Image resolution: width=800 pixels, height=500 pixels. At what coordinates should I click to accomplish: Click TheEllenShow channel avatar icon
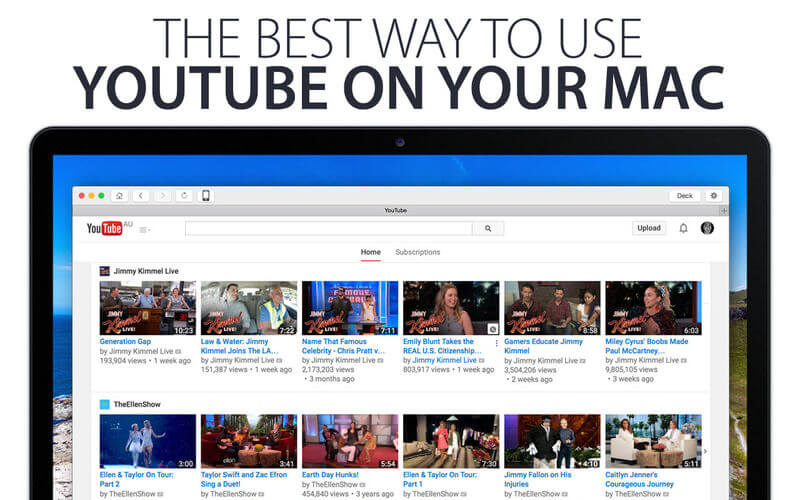click(105, 404)
